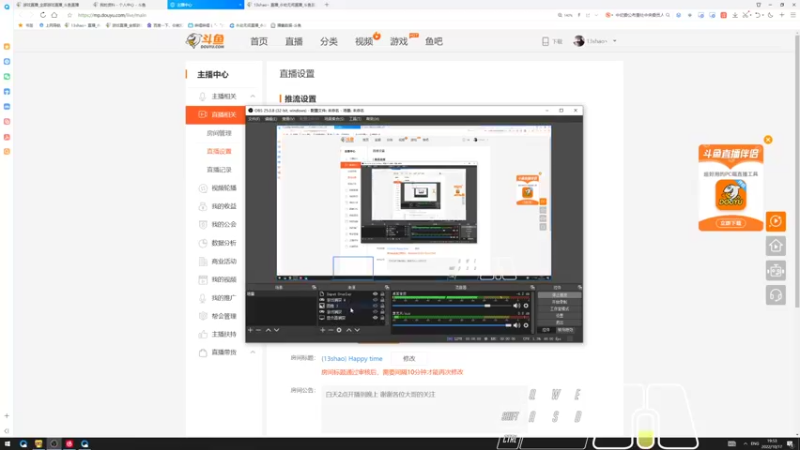
Task: Open the 直播 navigation tab
Action: point(294,41)
